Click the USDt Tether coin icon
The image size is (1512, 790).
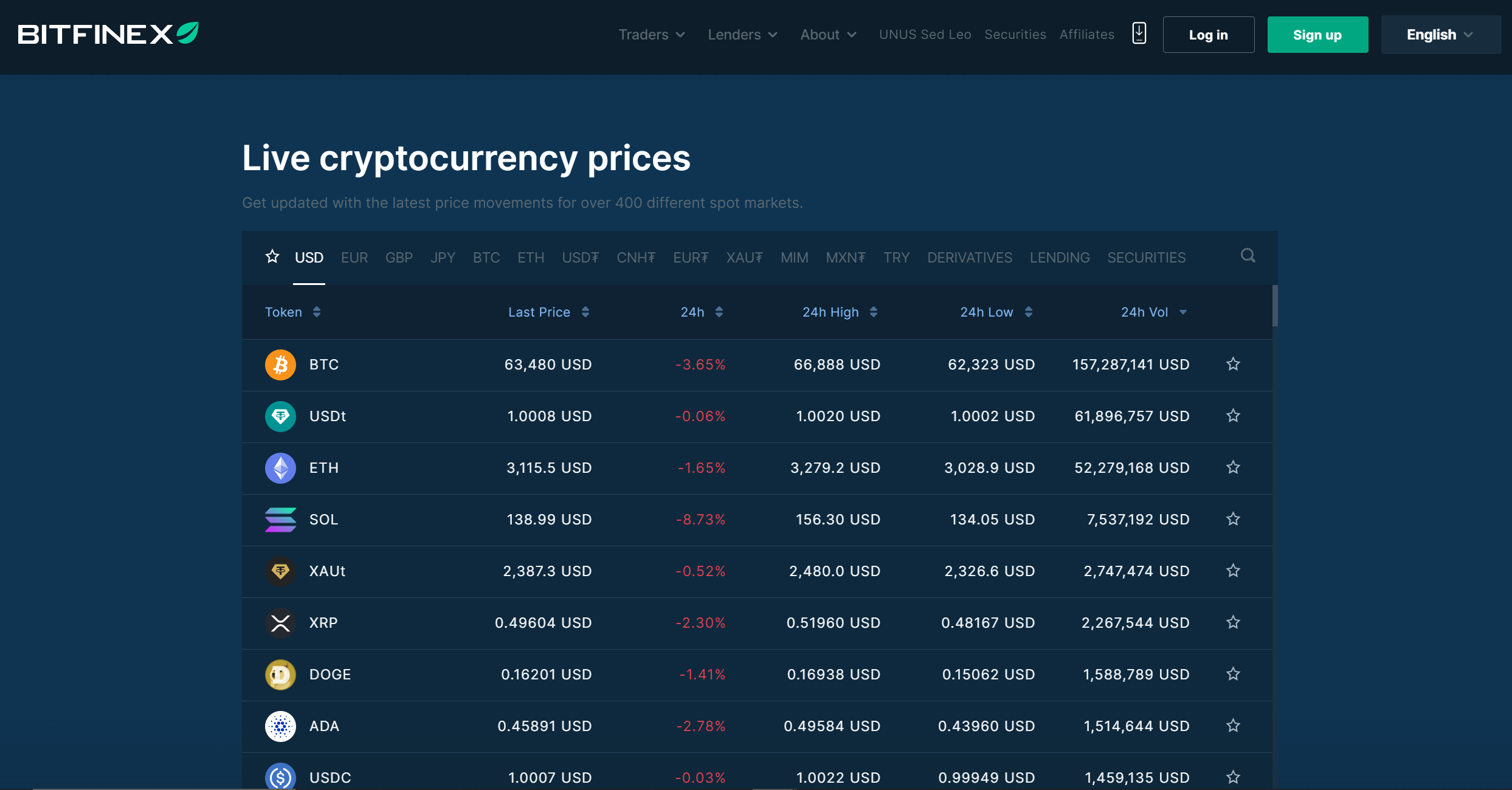coord(280,416)
